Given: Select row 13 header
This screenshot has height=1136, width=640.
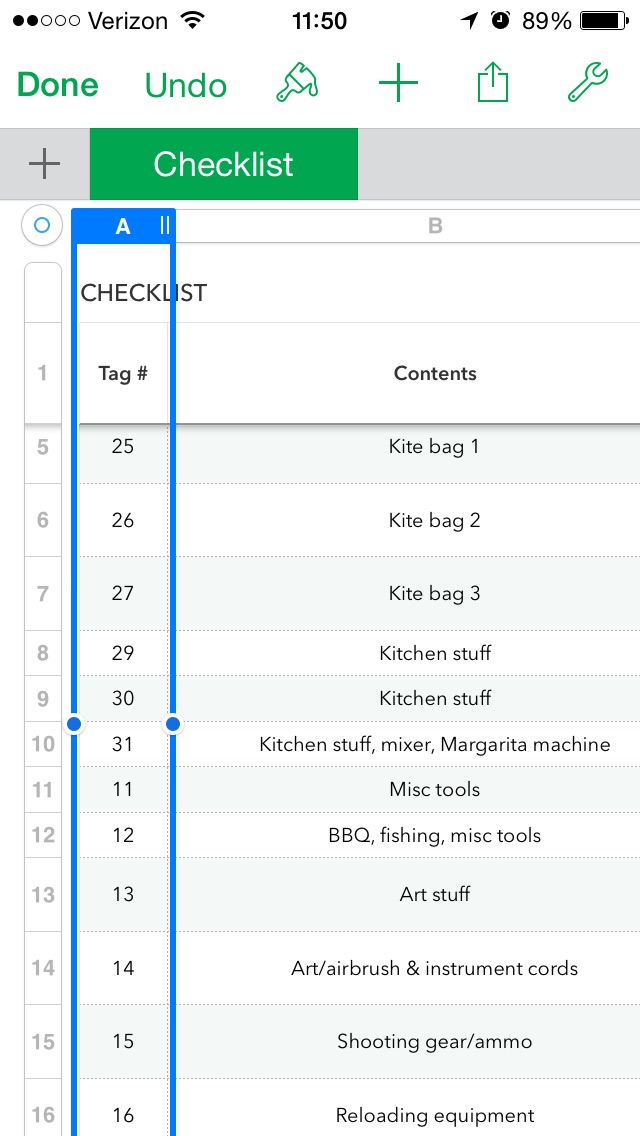Looking at the screenshot, I should (x=43, y=895).
